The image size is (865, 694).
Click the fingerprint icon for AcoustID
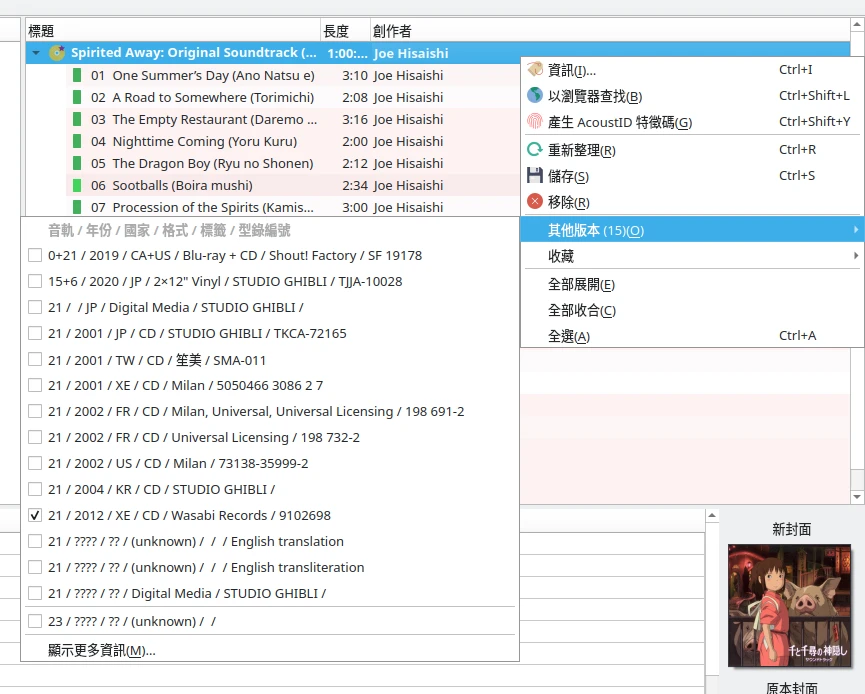535,122
